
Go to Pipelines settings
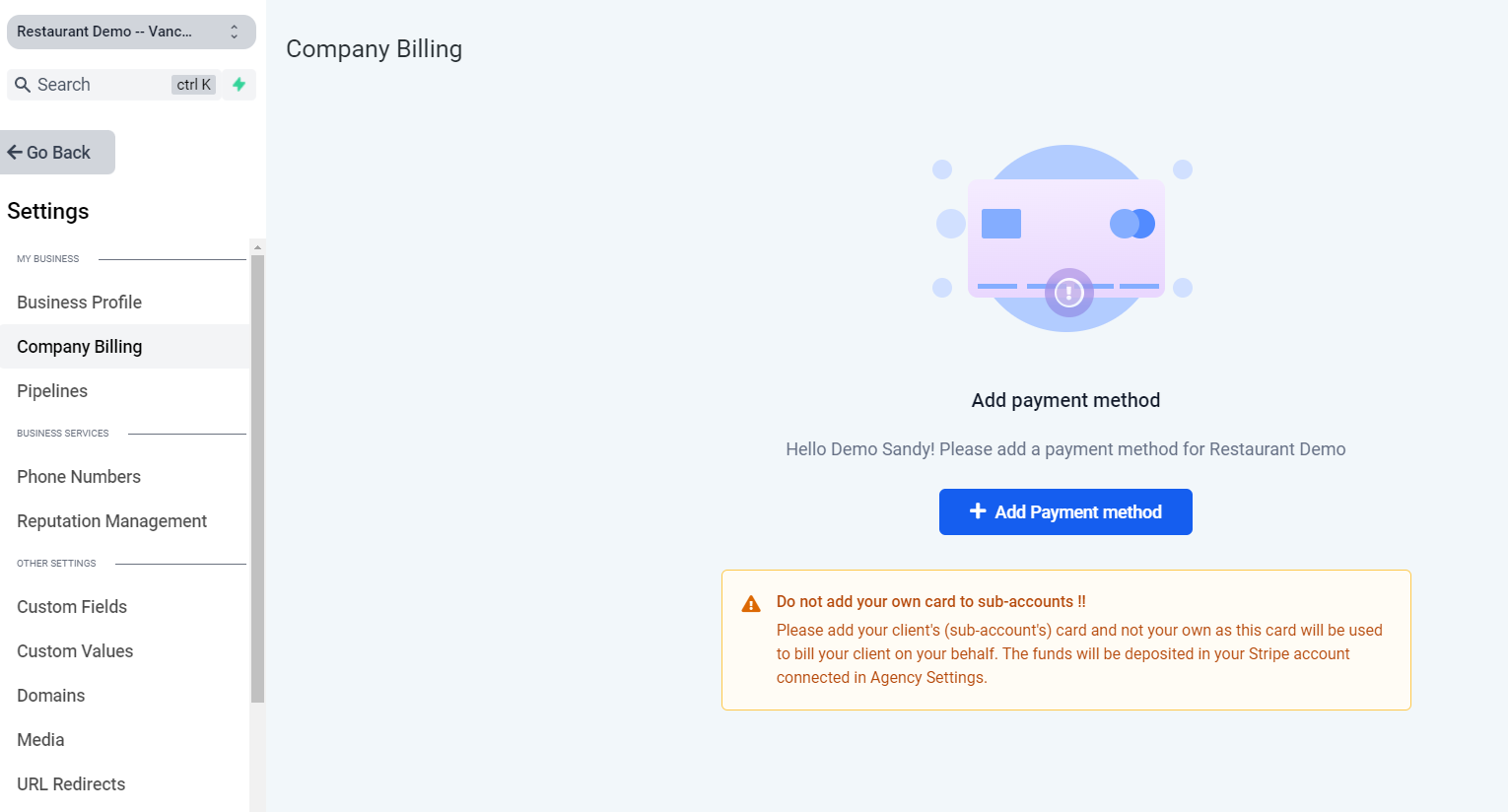[52, 391]
